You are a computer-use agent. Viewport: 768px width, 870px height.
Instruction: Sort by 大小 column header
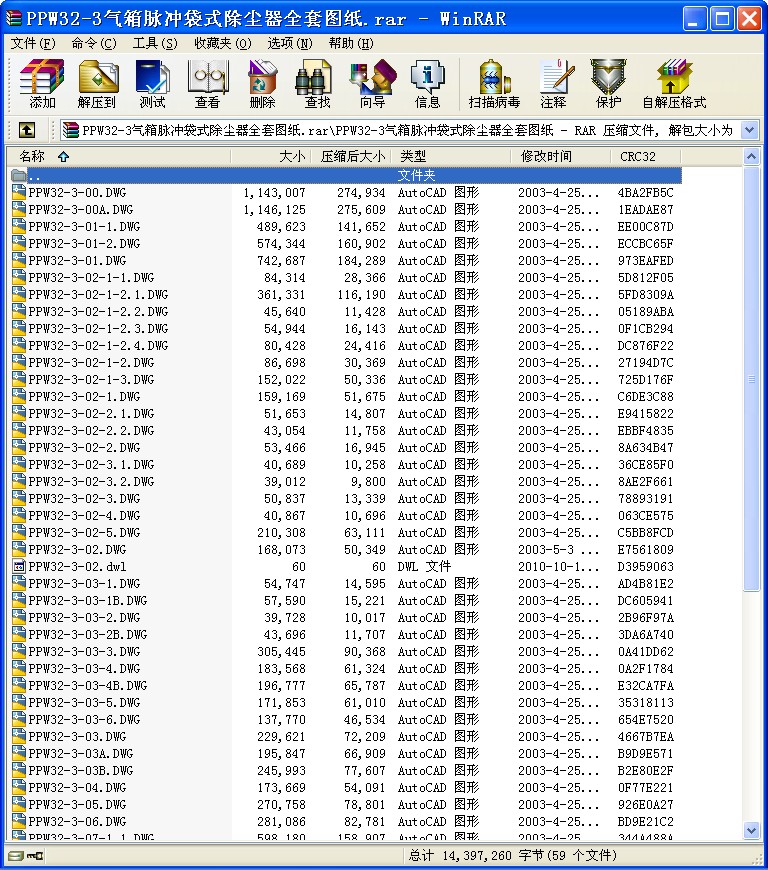[x=270, y=156]
